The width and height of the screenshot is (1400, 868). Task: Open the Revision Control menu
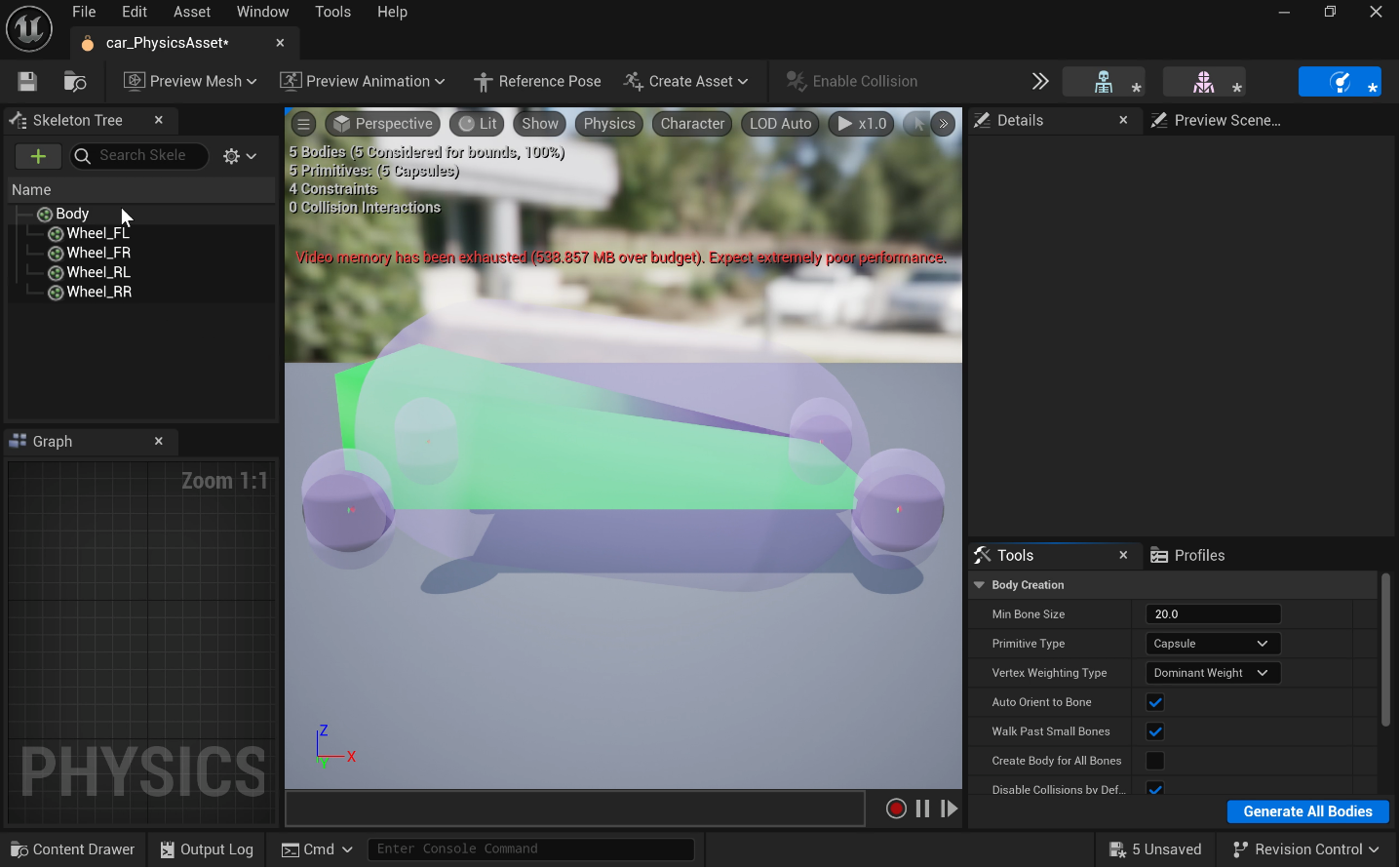1306,849
